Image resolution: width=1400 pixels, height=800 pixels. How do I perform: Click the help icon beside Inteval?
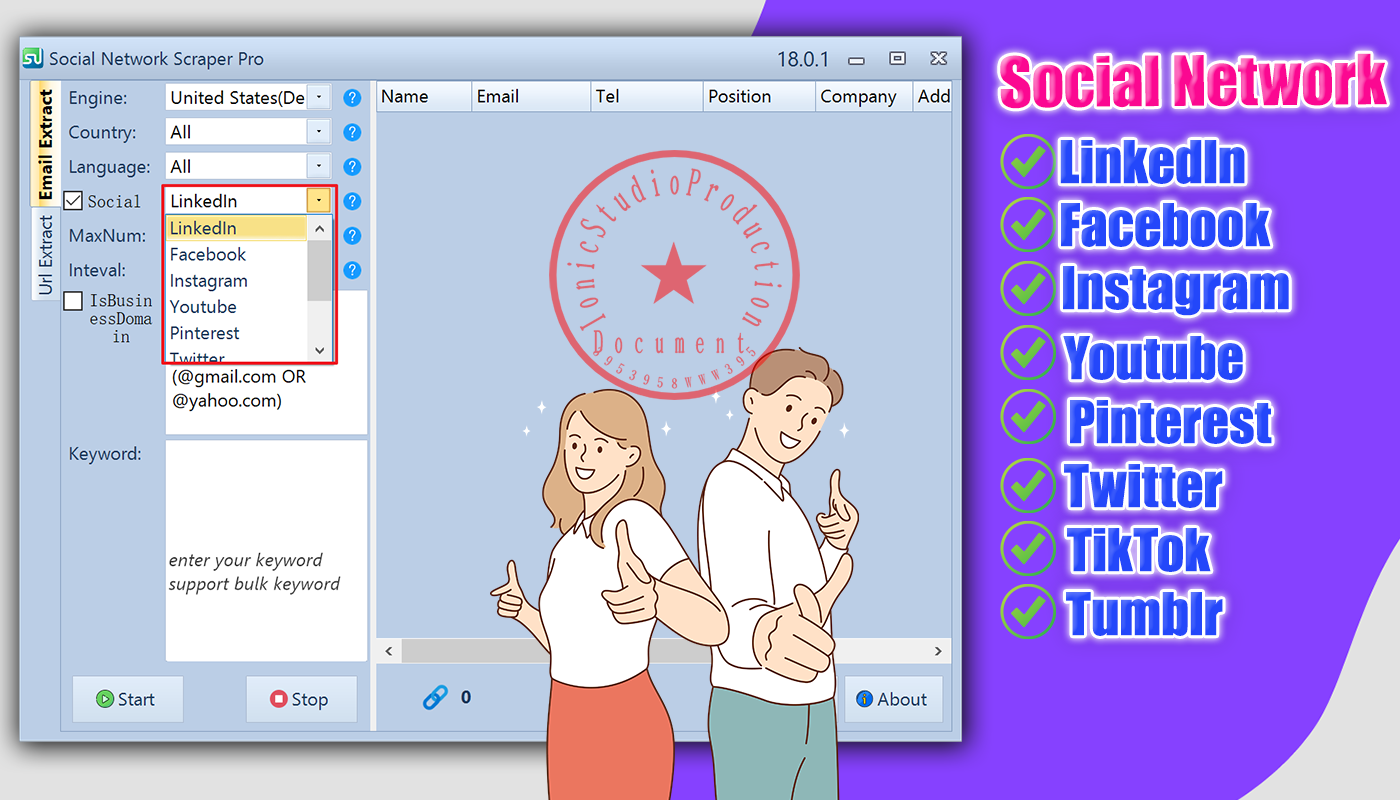tap(352, 270)
